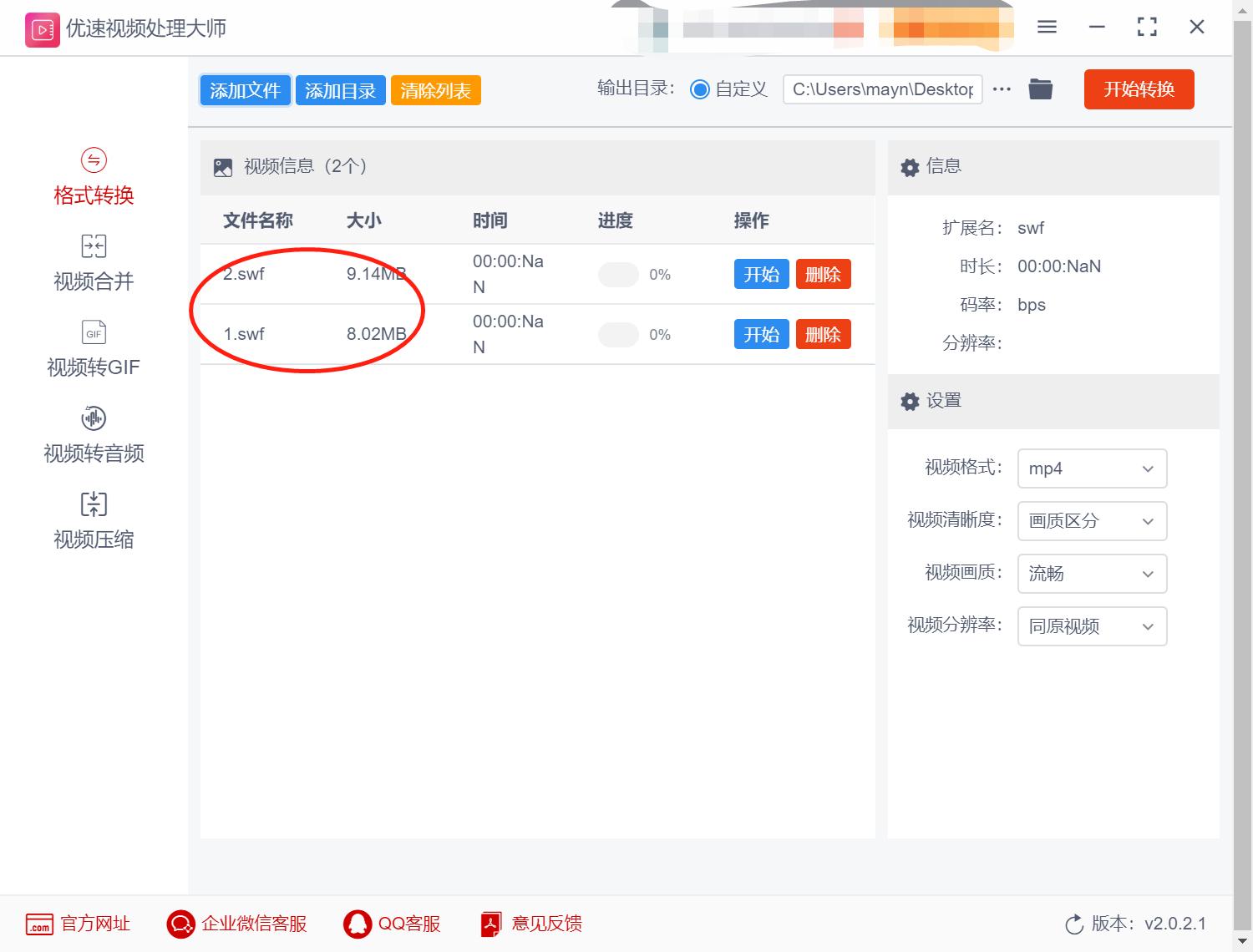The image size is (1253, 952).
Task: Click the app logo in the title bar
Action: 42,28
